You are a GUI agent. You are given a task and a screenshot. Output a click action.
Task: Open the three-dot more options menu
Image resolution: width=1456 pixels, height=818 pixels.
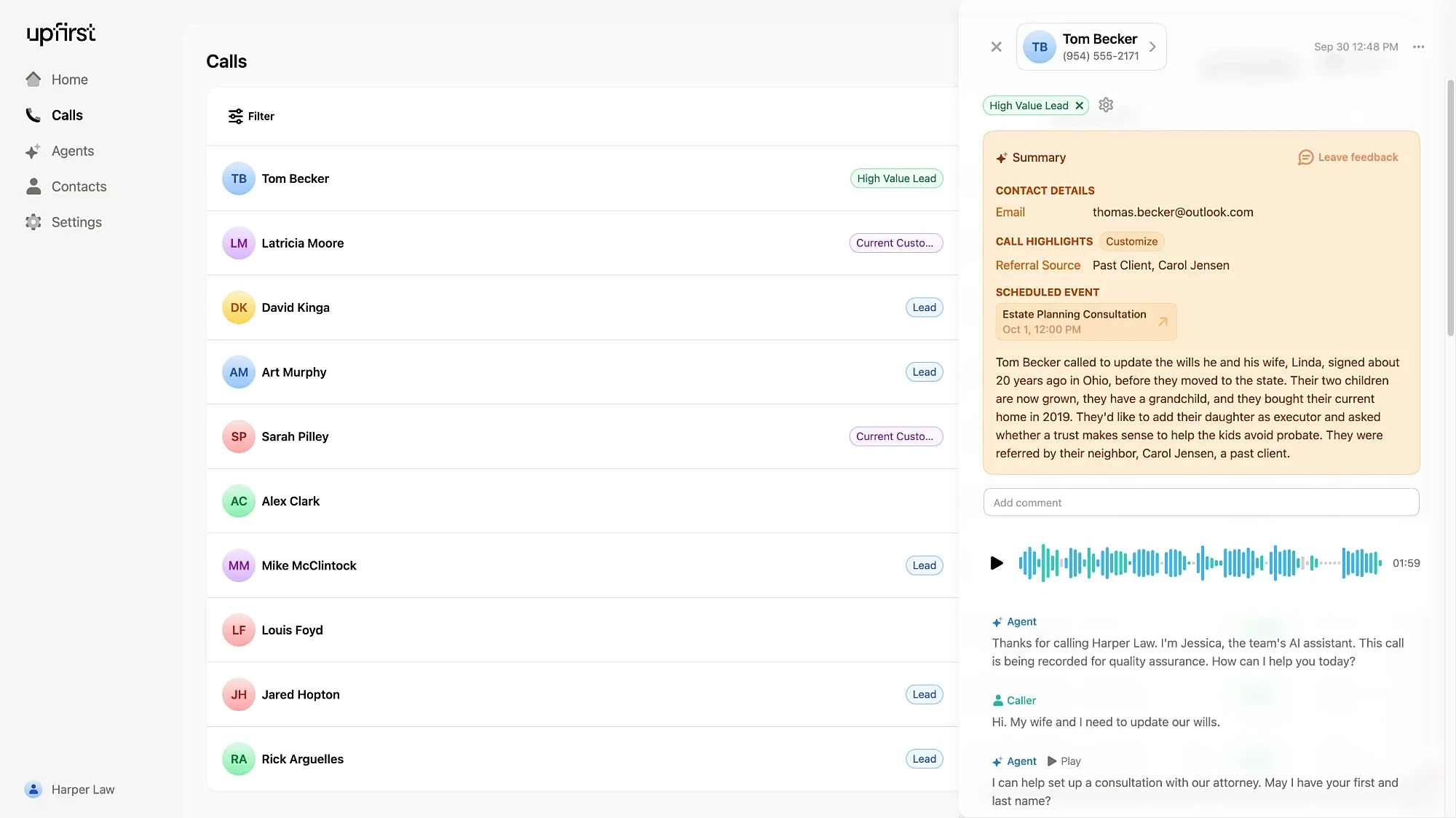(1418, 47)
